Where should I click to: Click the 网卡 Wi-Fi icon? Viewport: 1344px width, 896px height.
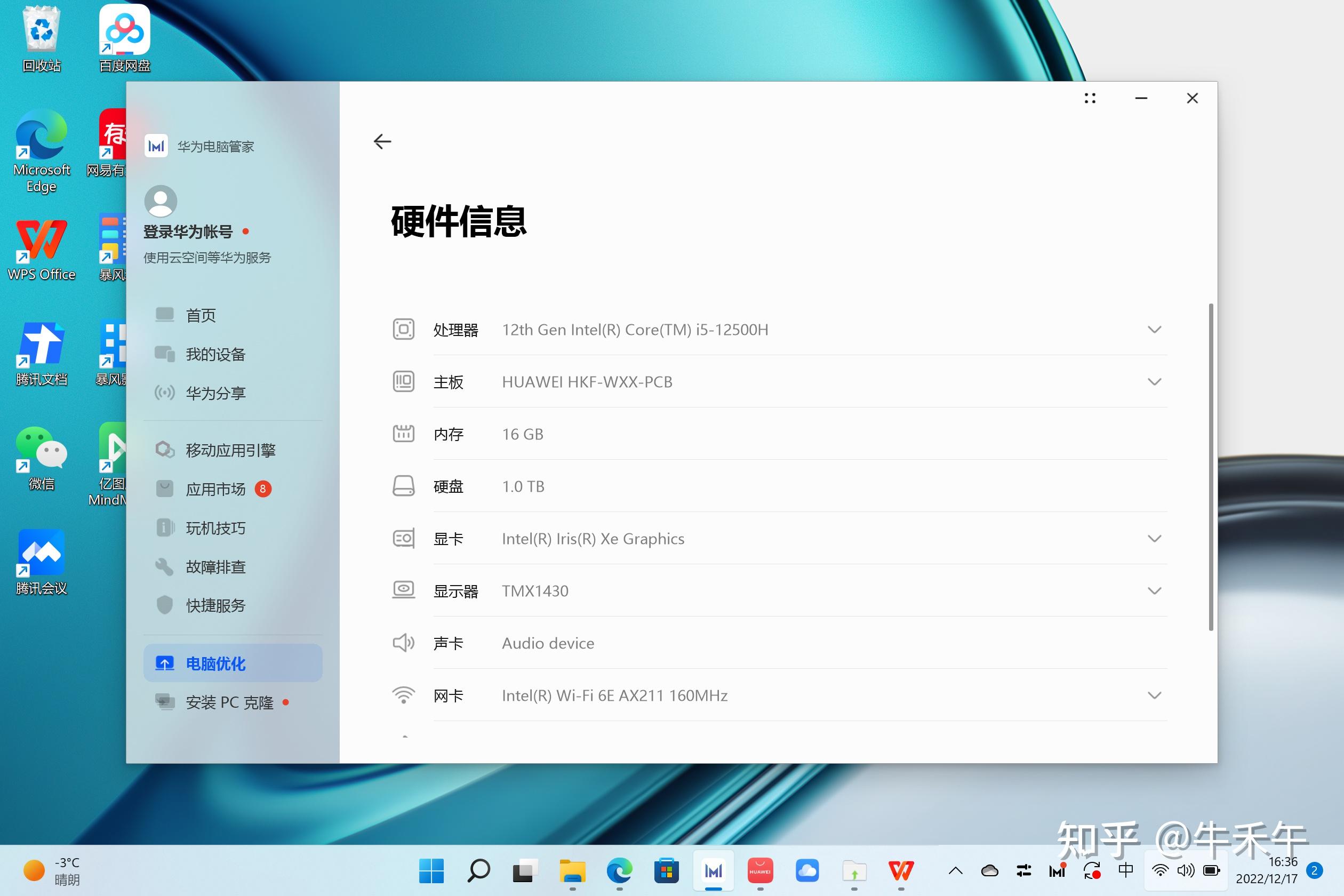click(x=403, y=695)
